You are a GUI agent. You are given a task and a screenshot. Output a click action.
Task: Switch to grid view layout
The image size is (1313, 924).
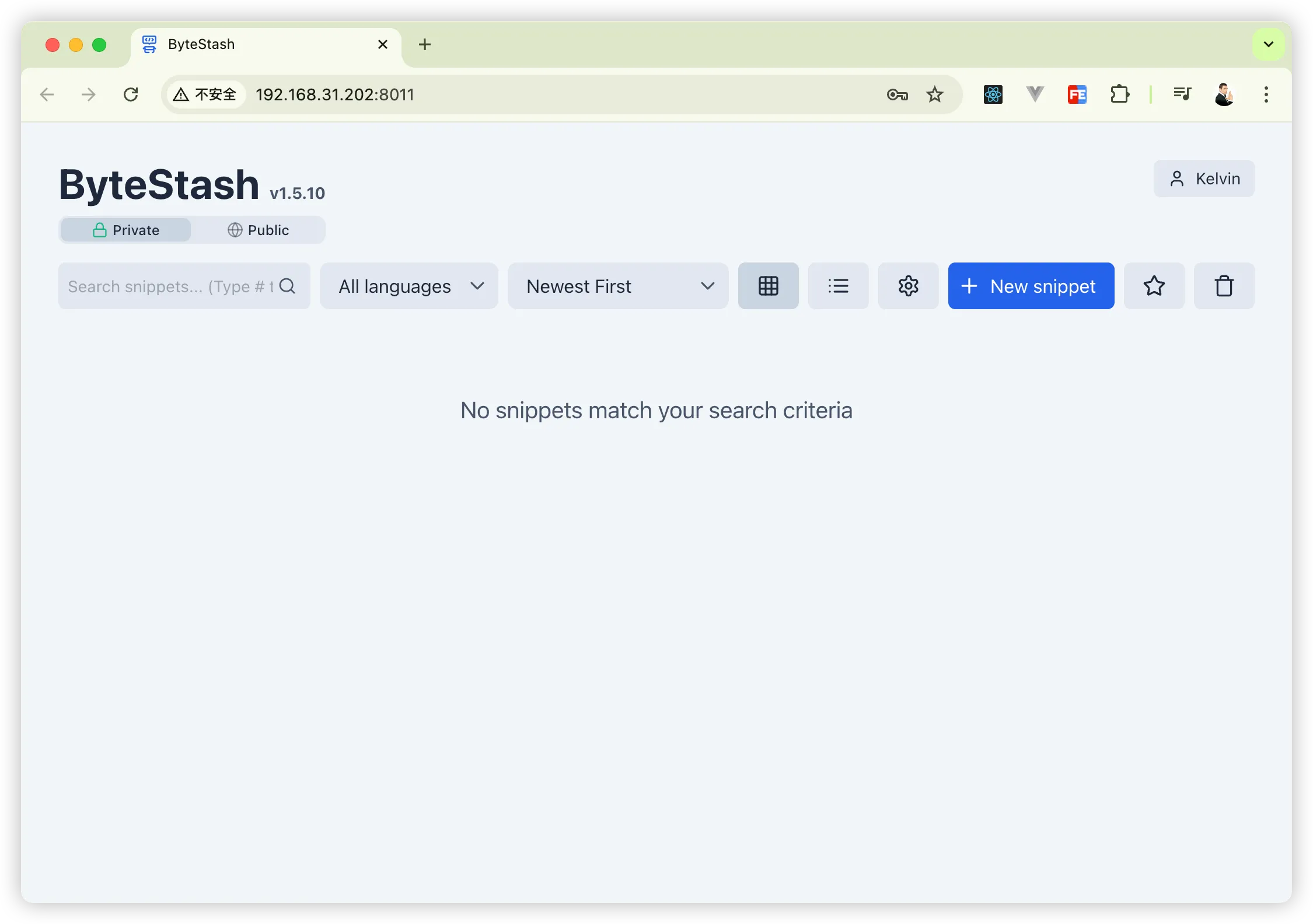click(768, 286)
